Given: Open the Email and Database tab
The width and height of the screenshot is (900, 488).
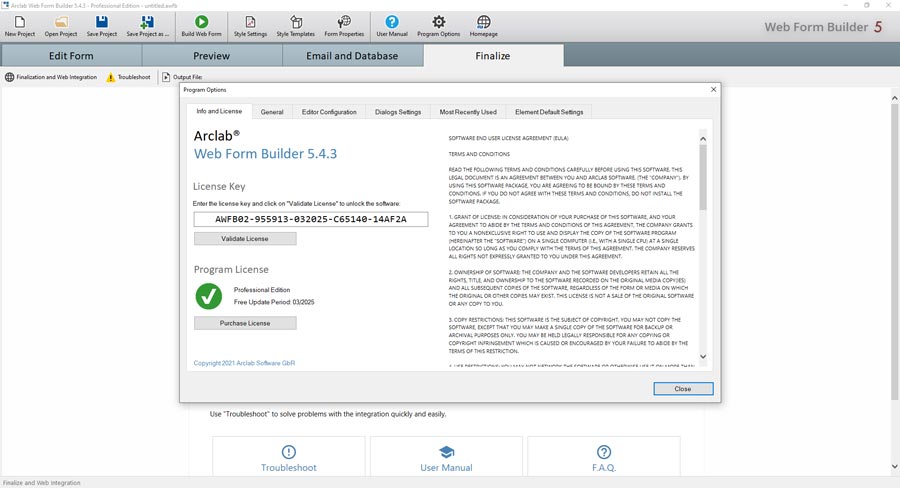Looking at the screenshot, I should pos(352,56).
